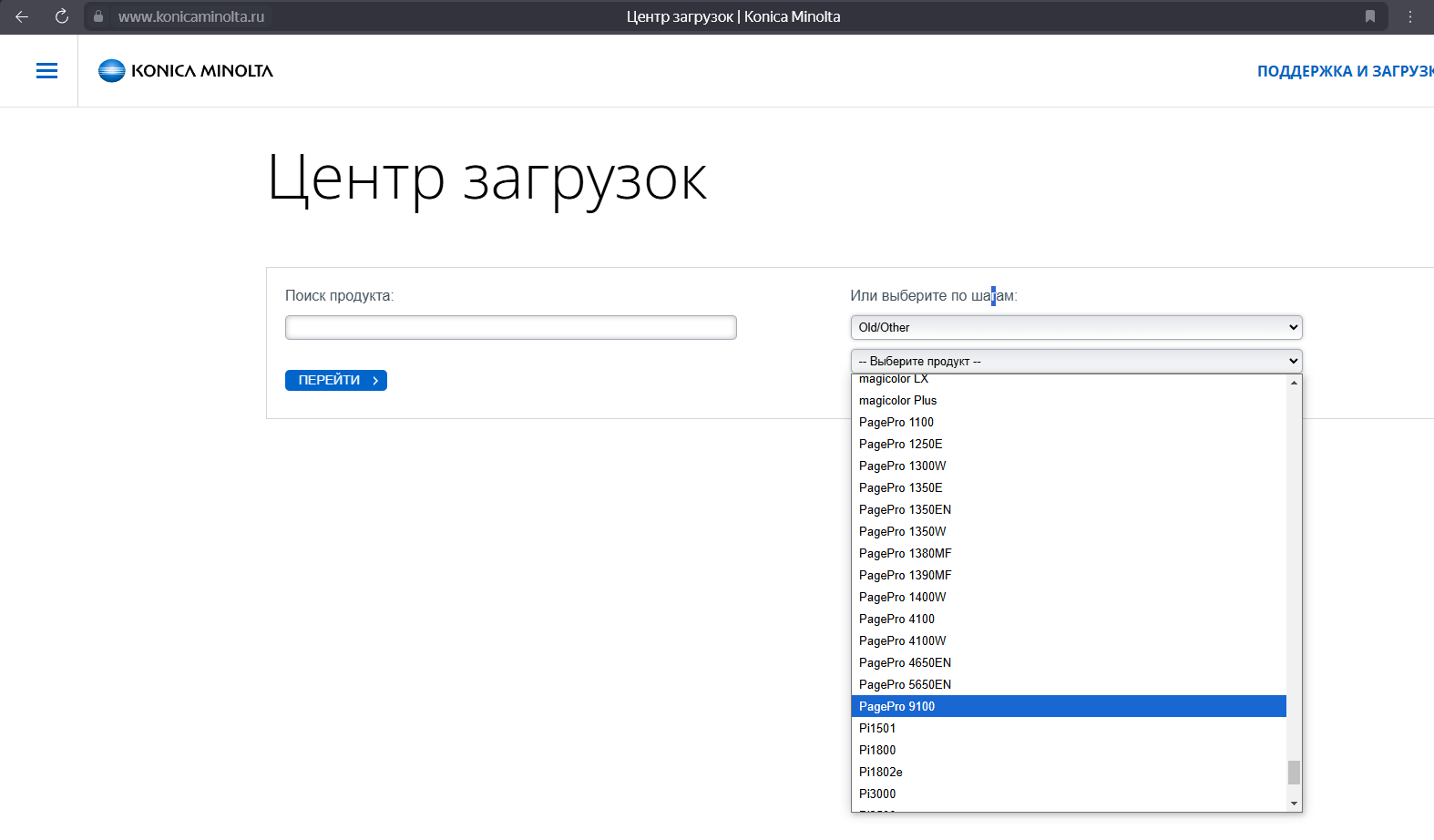This screenshot has height=840, width=1434.
Task: Choose PagePro 1400W in the list
Action: [x=1069, y=597]
